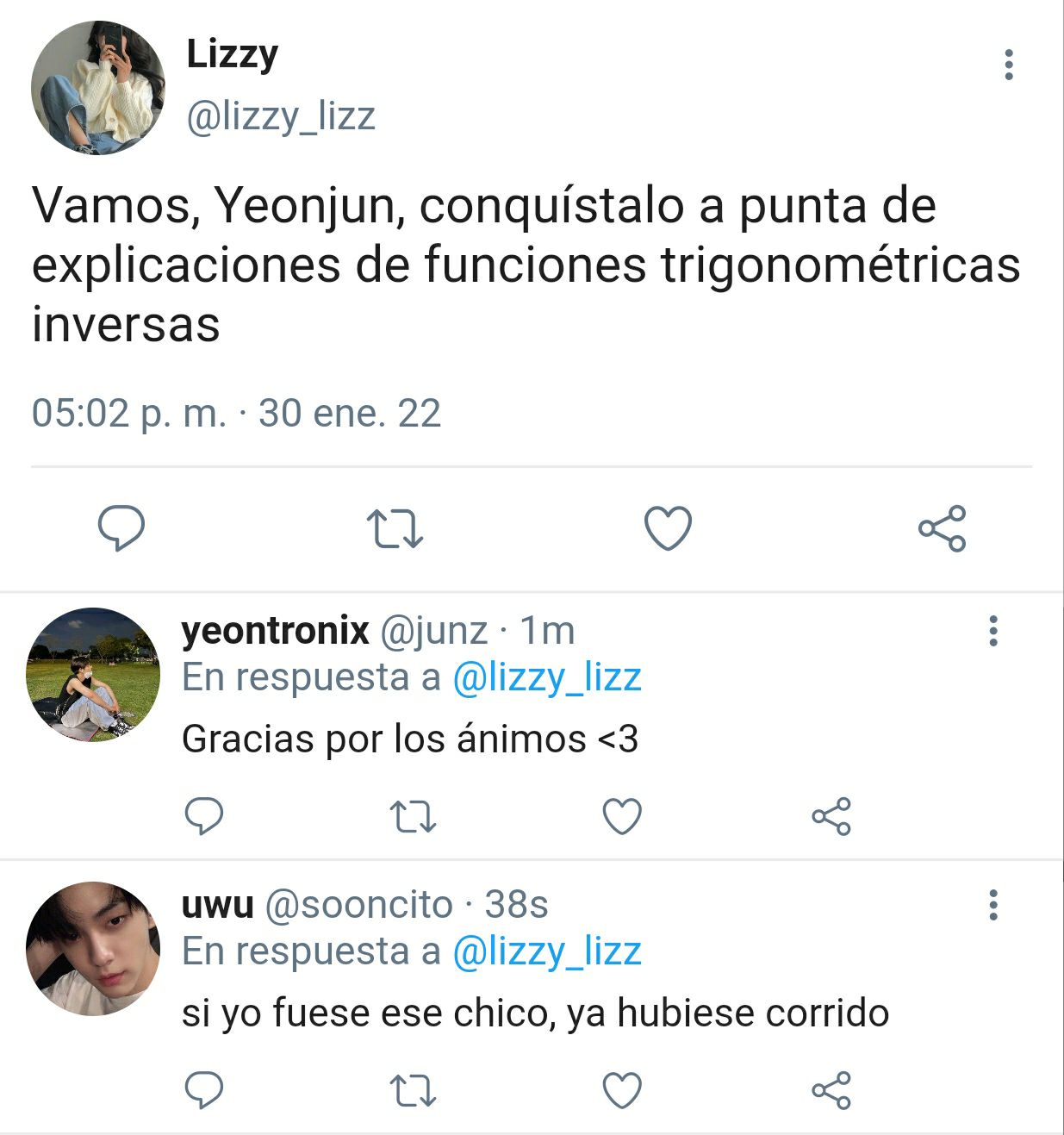
Task: Open @lizzy_lizz mention in yeontronix's reply
Action: coord(547,678)
